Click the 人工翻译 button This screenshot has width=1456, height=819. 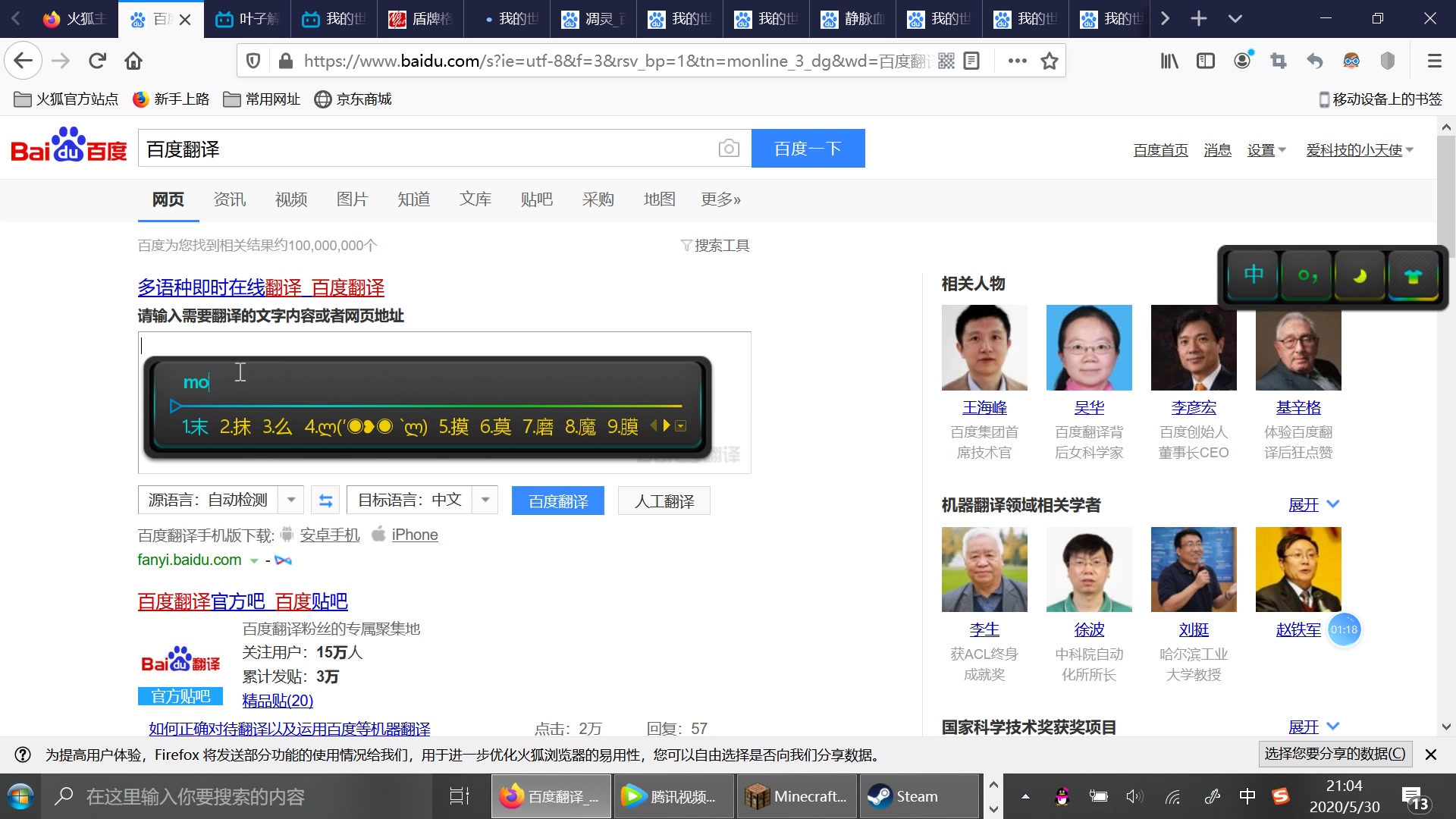coord(664,500)
